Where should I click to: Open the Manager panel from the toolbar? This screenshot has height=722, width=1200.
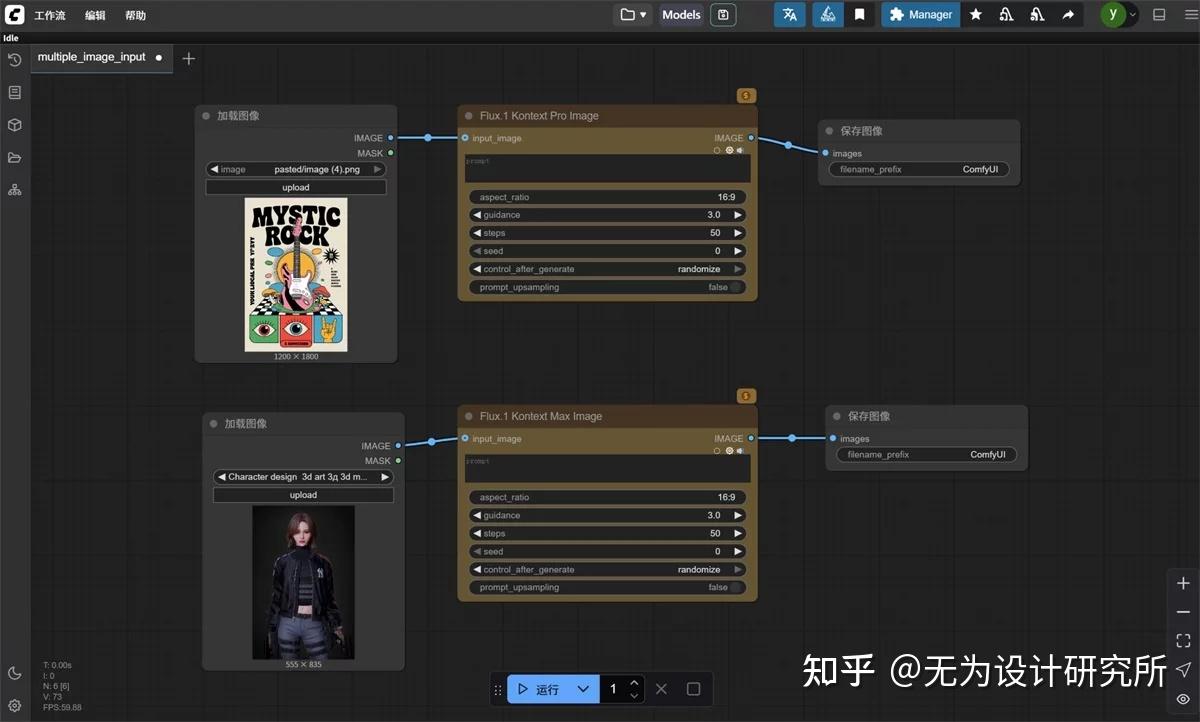(x=919, y=14)
